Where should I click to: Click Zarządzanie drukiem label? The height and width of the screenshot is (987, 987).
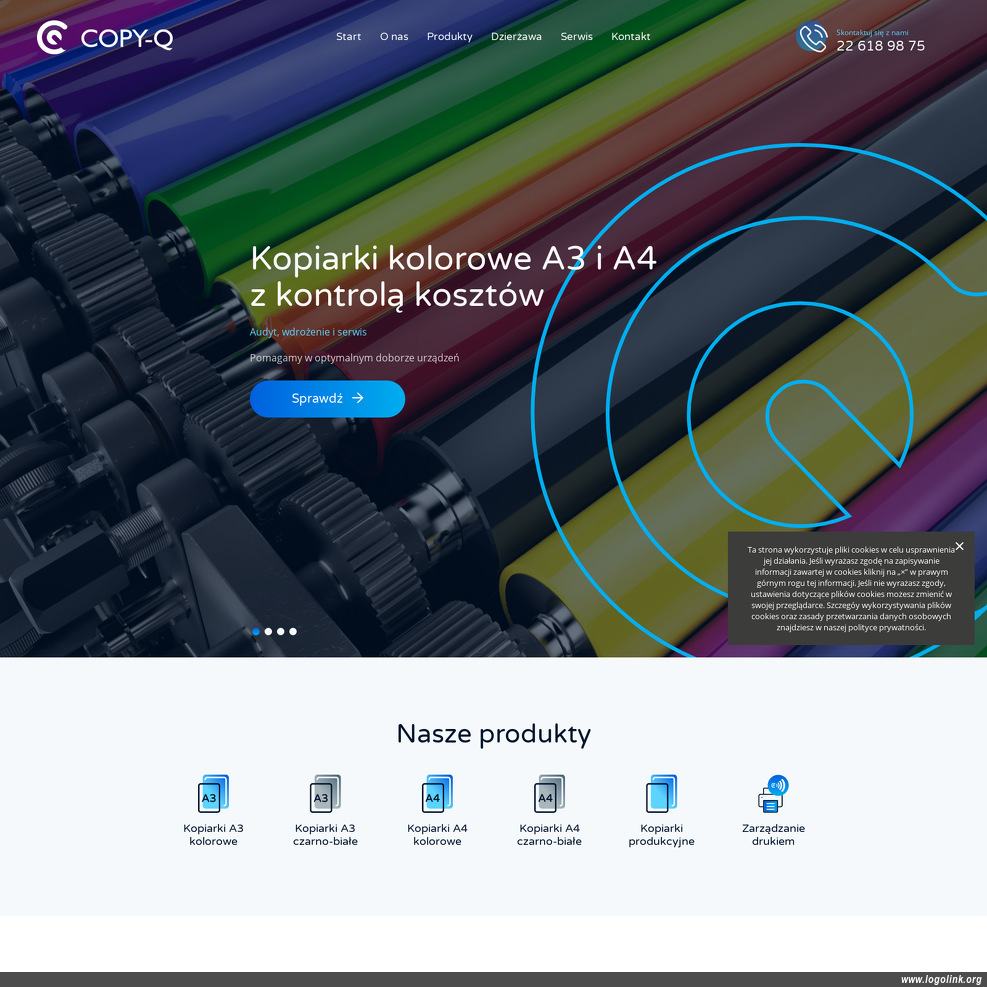coord(773,835)
